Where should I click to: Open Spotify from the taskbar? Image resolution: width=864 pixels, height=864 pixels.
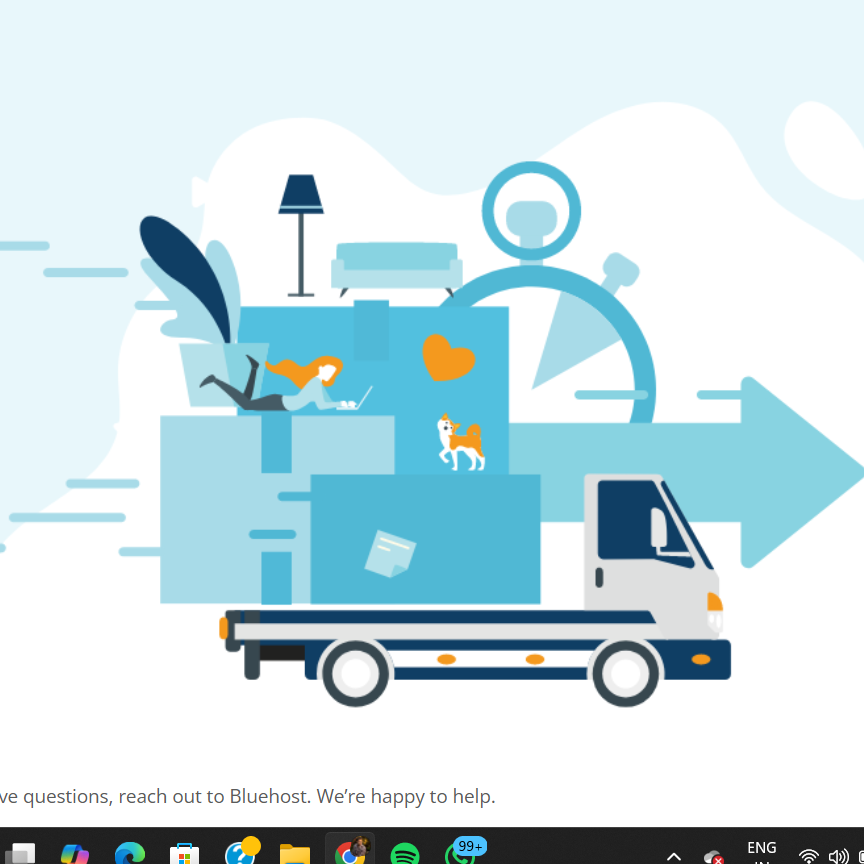[405, 854]
